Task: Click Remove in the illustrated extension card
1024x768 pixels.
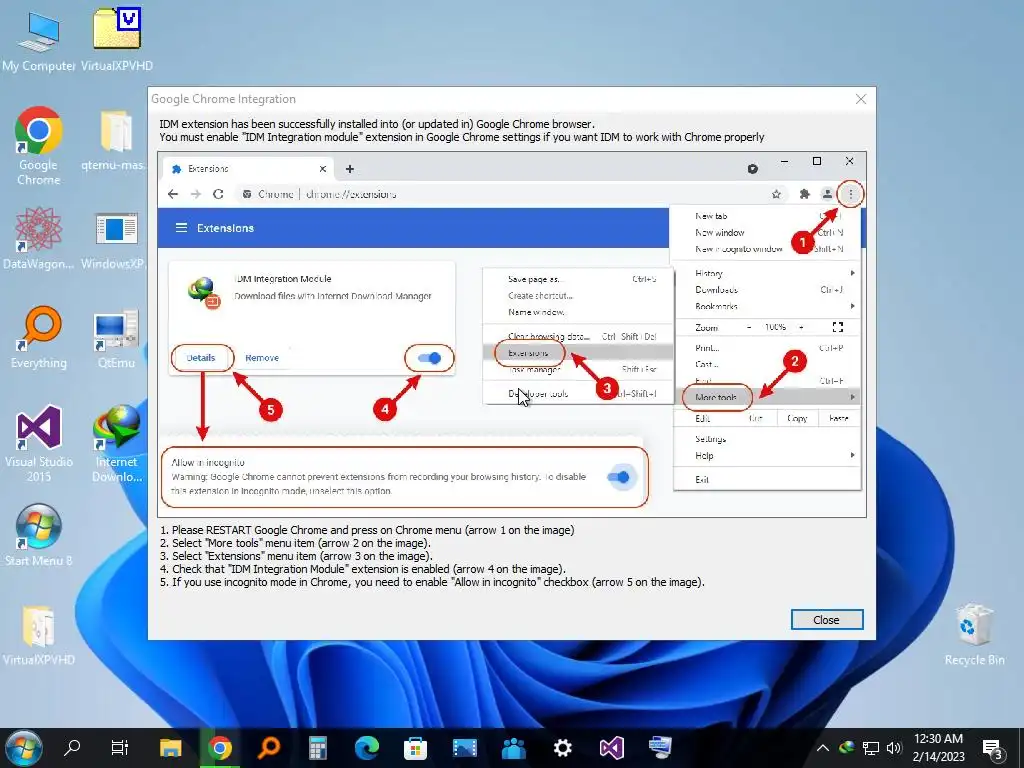Action: (262, 358)
